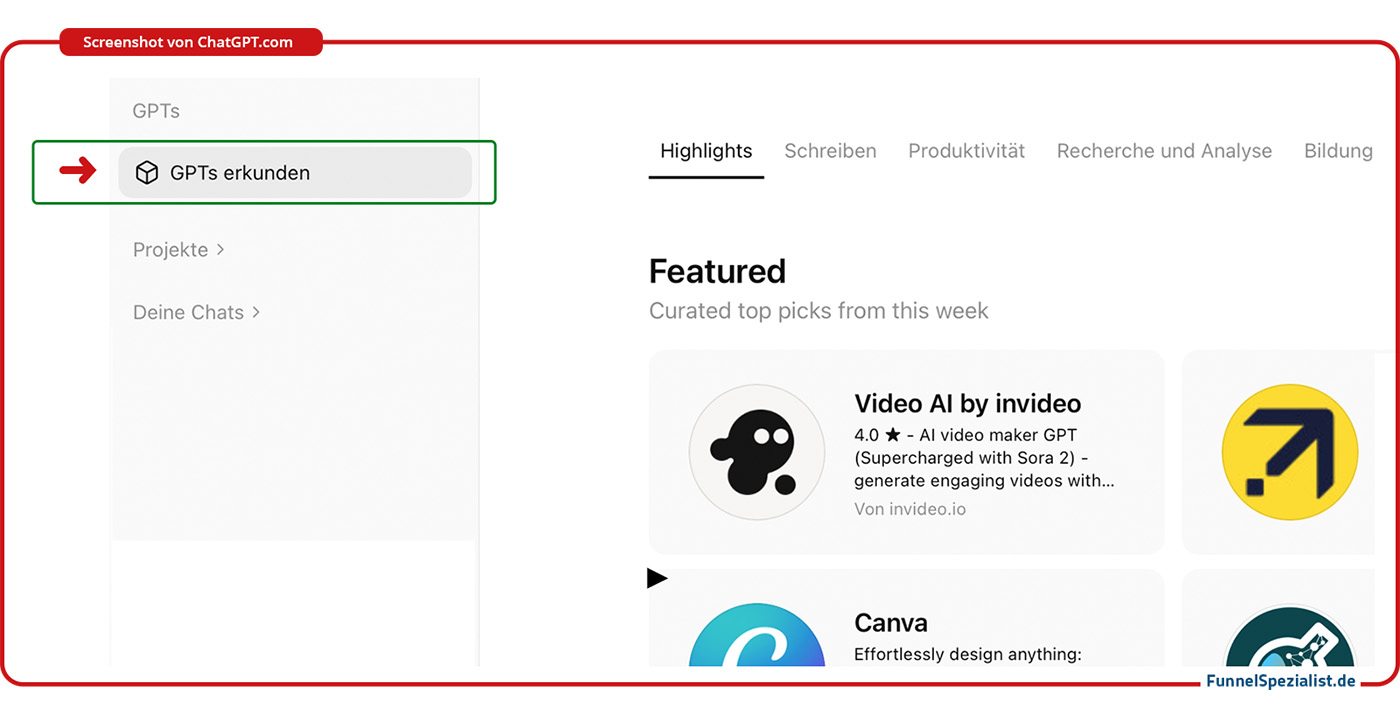Click the 'Curated top picks from this week' subtitle
The image size is (1400, 727).
point(819,311)
